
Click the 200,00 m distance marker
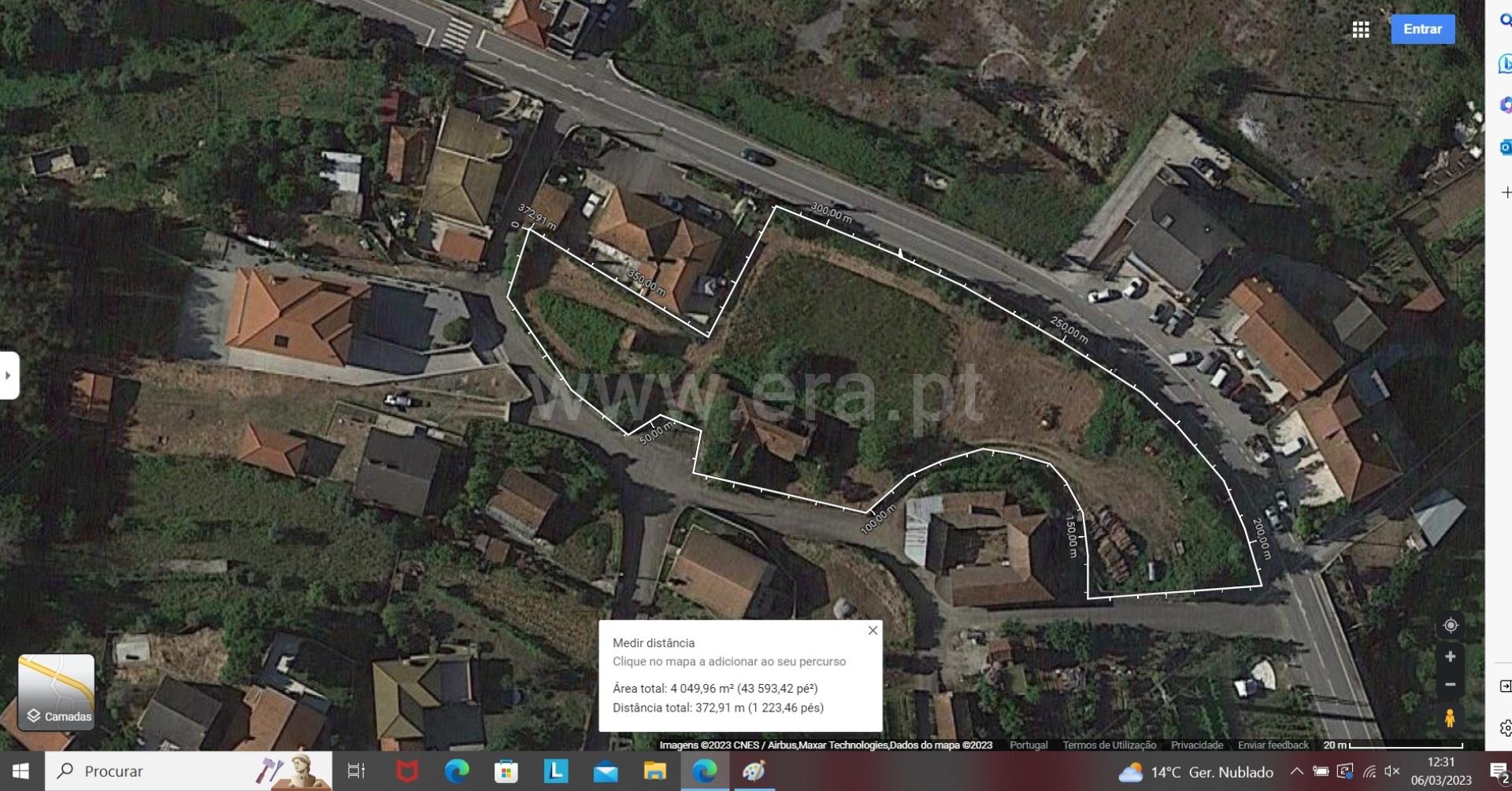(x=1262, y=538)
